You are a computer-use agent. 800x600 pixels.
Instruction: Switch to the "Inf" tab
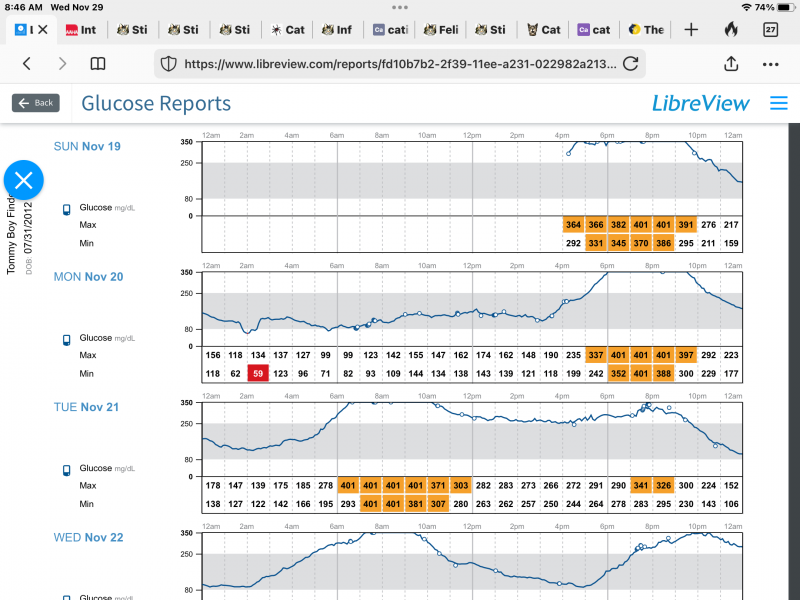point(336,30)
